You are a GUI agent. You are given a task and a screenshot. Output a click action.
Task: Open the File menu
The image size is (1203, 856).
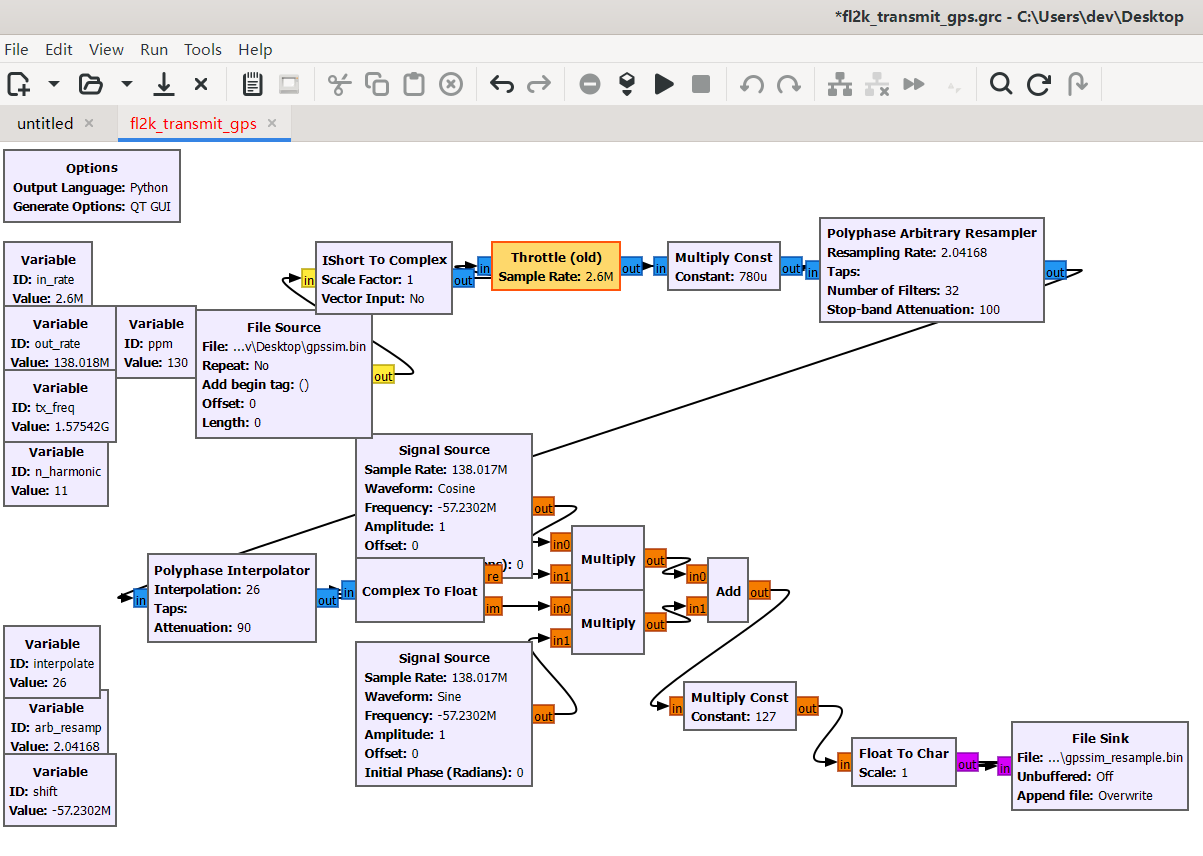16,49
